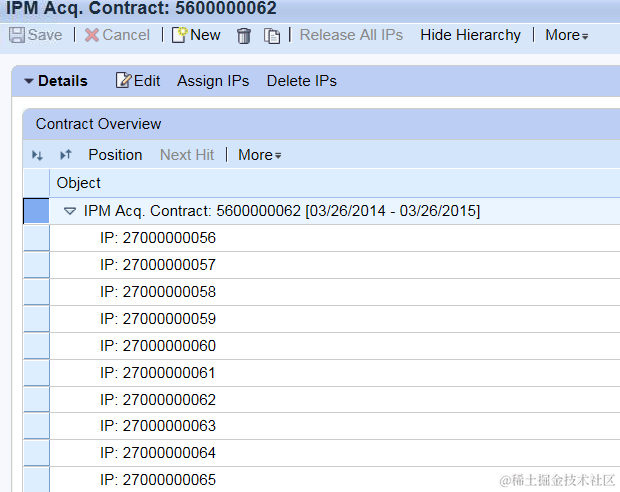Screen dimensions: 620x492
Task: Click the select-all corner header cell
Action: tap(36, 183)
